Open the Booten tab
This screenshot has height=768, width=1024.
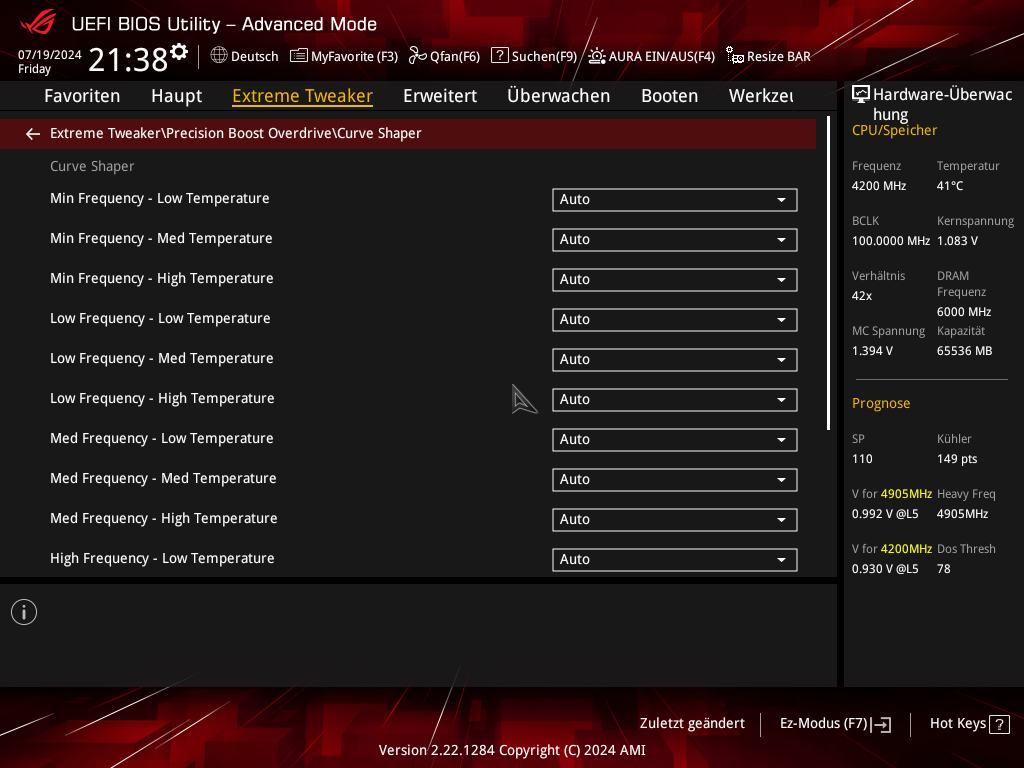pyautogui.click(x=669, y=96)
